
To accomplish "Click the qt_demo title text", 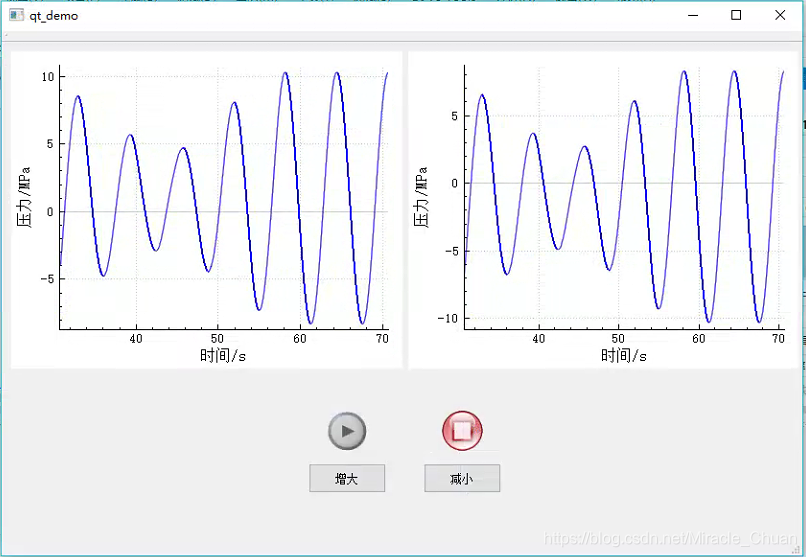I will [x=53, y=16].
